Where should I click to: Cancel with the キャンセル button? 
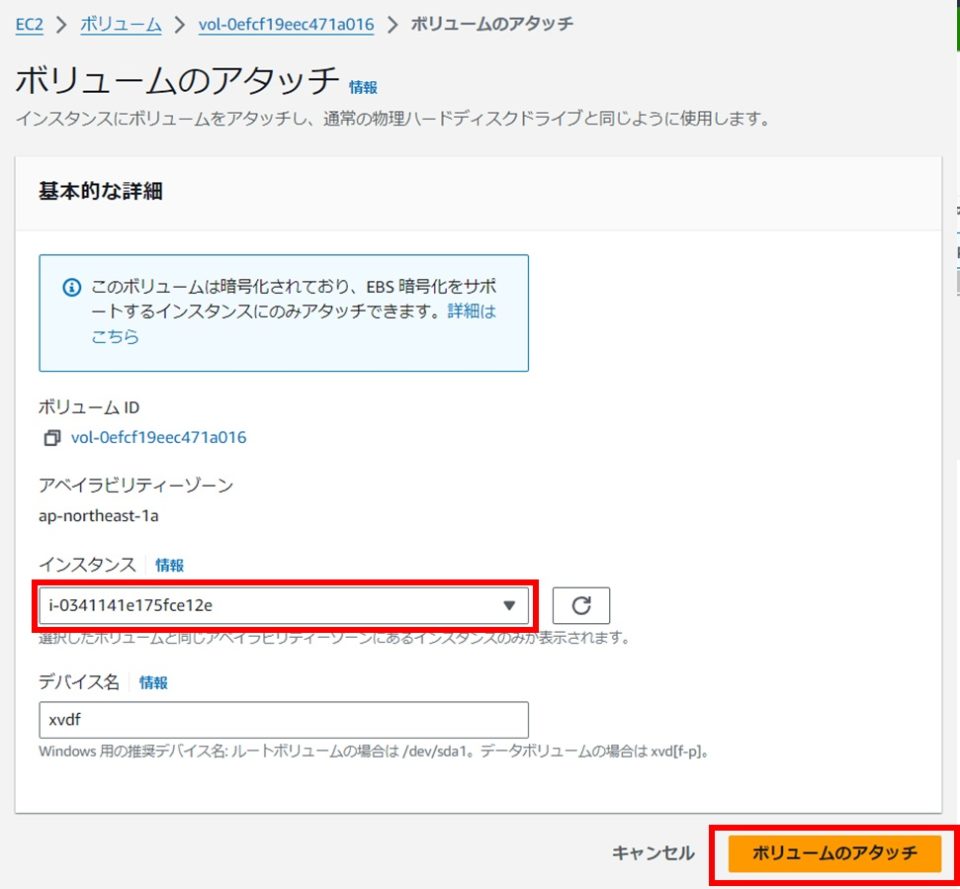tap(655, 853)
